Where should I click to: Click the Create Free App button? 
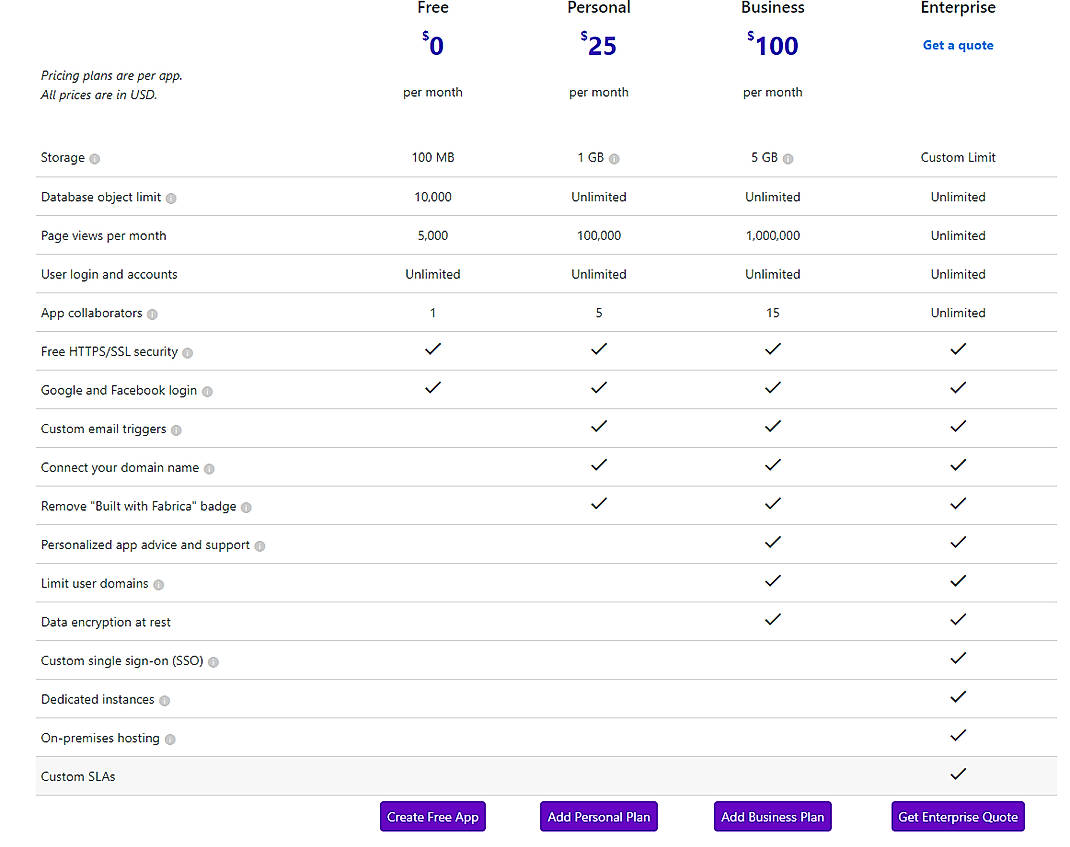click(433, 816)
